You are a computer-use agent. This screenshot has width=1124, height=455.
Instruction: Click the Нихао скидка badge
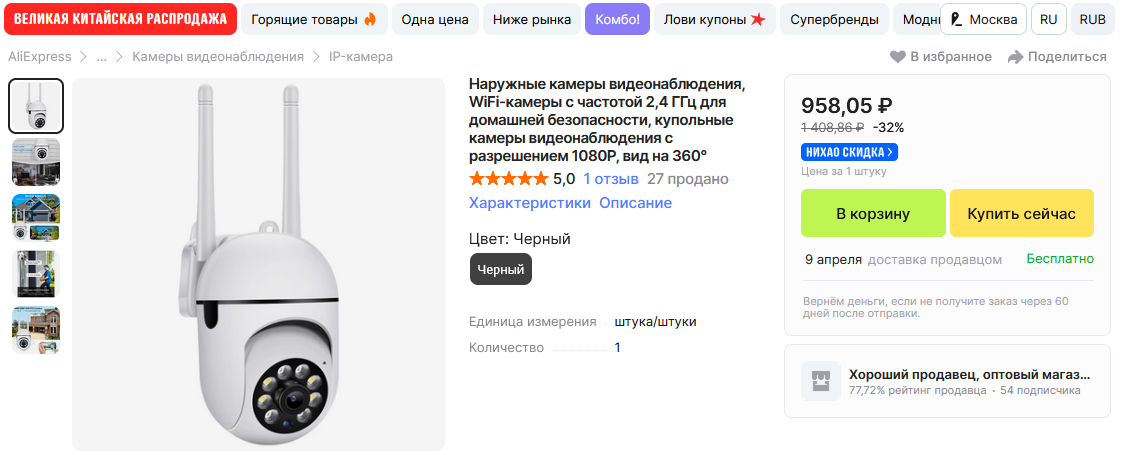click(x=849, y=152)
